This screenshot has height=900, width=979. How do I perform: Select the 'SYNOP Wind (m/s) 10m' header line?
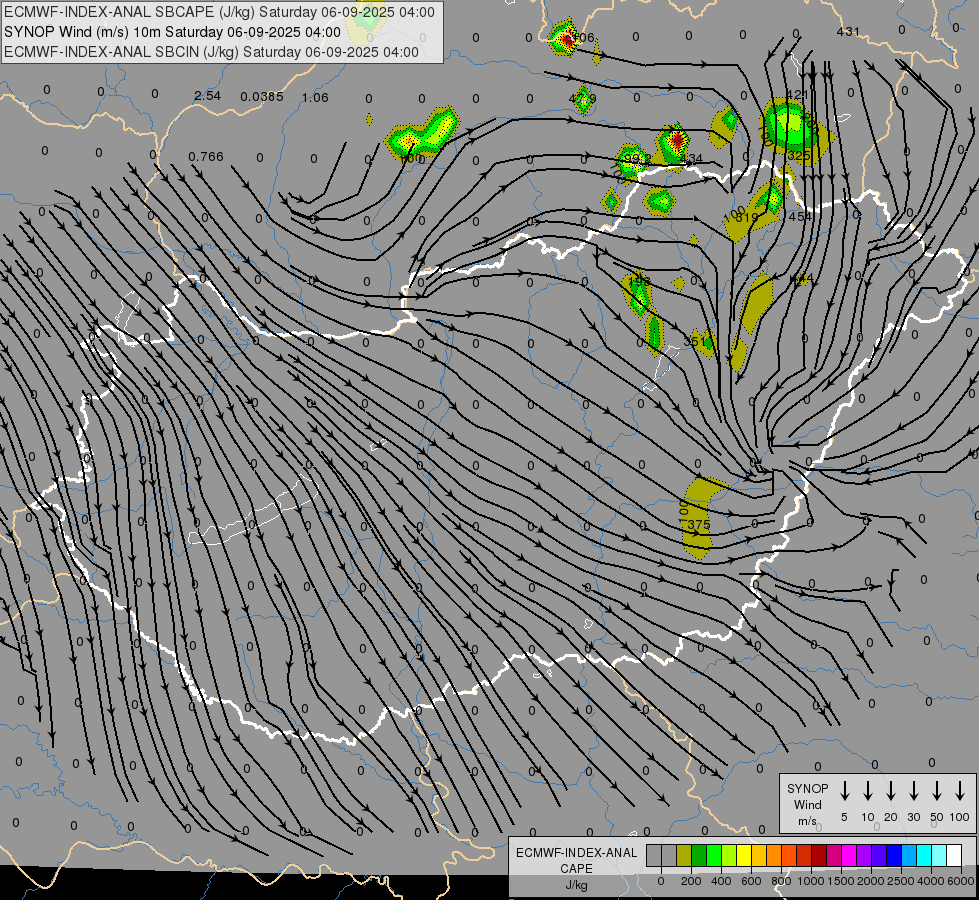coord(172,32)
